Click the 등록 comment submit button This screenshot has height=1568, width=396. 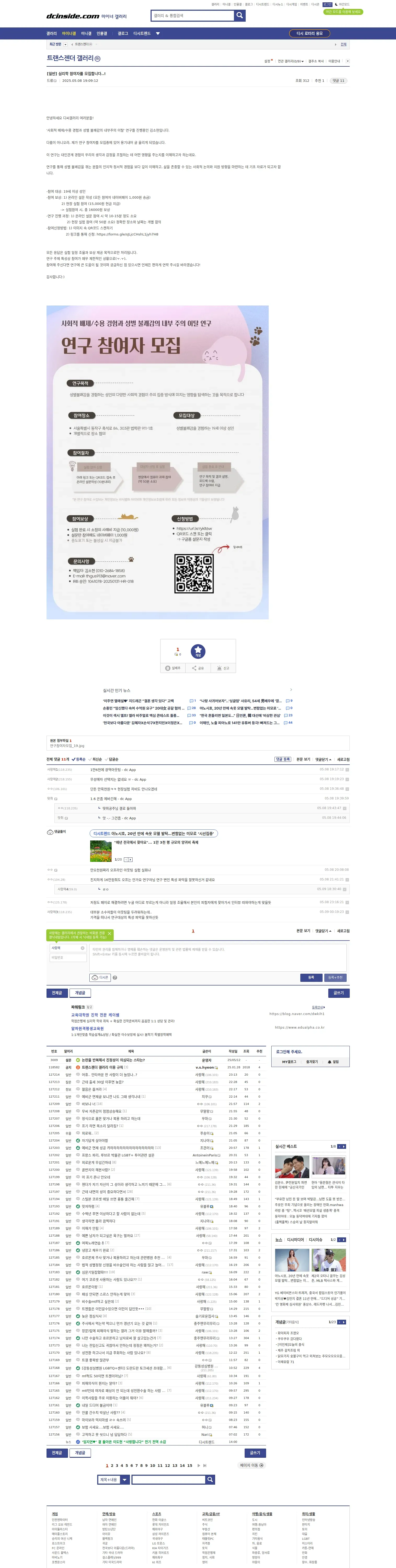311,978
